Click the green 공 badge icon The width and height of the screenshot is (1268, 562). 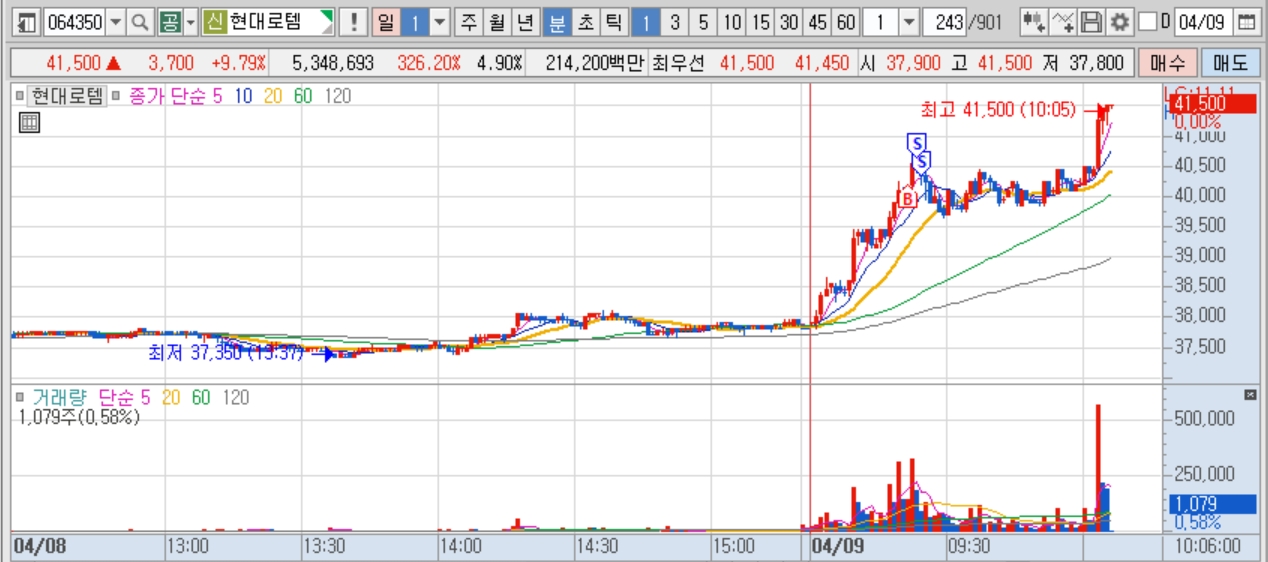(x=169, y=21)
